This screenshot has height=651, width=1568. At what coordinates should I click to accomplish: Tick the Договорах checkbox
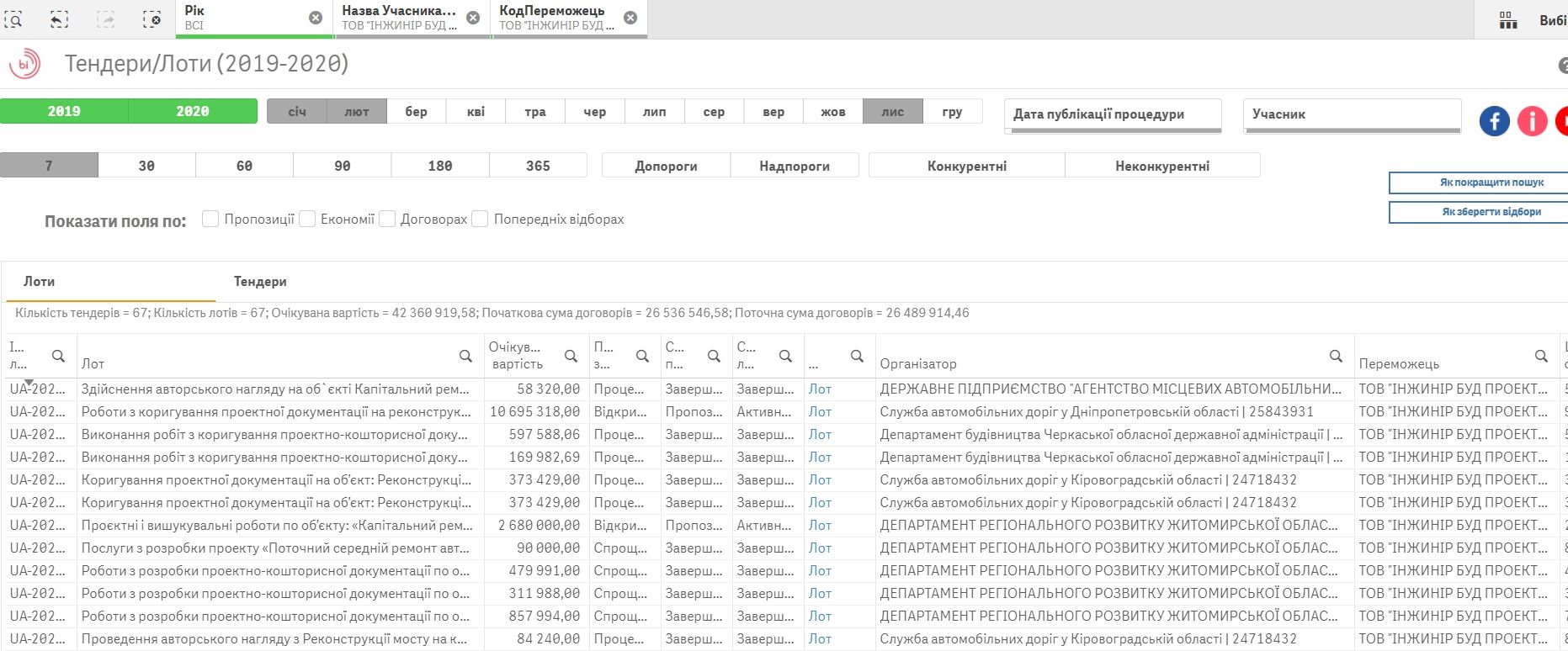tap(387, 220)
